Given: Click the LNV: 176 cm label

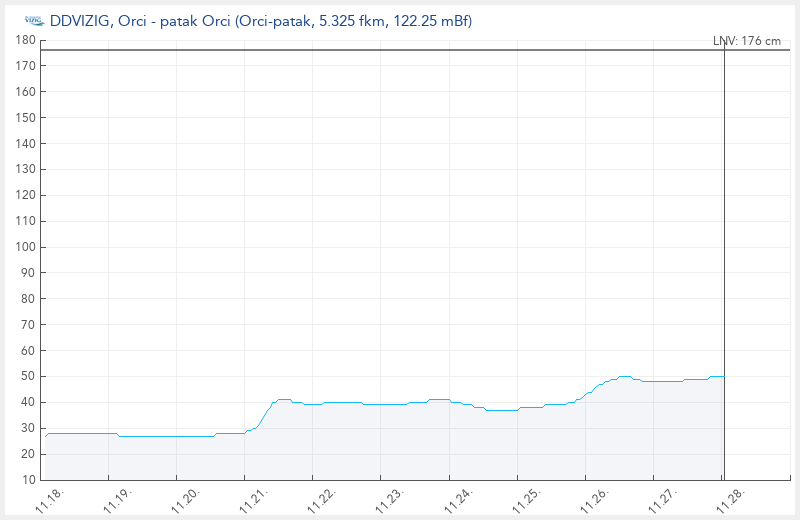Looking at the screenshot, I should coord(746,41).
